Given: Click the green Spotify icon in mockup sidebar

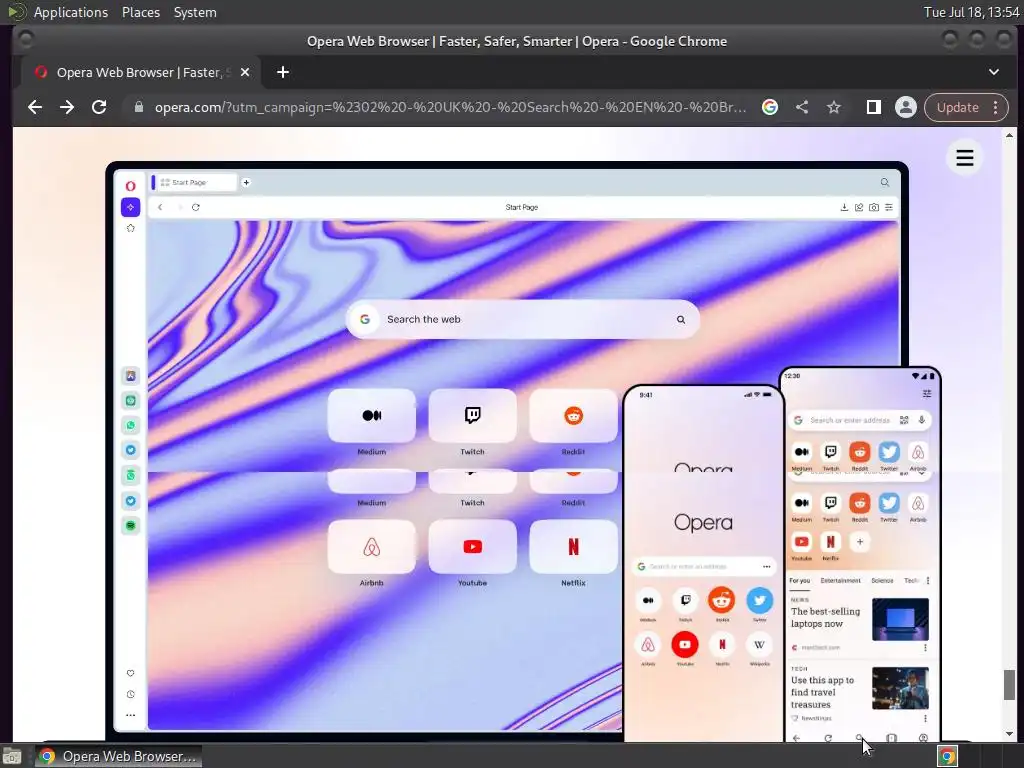Looking at the screenshot, I should click(x=131, y=526).
